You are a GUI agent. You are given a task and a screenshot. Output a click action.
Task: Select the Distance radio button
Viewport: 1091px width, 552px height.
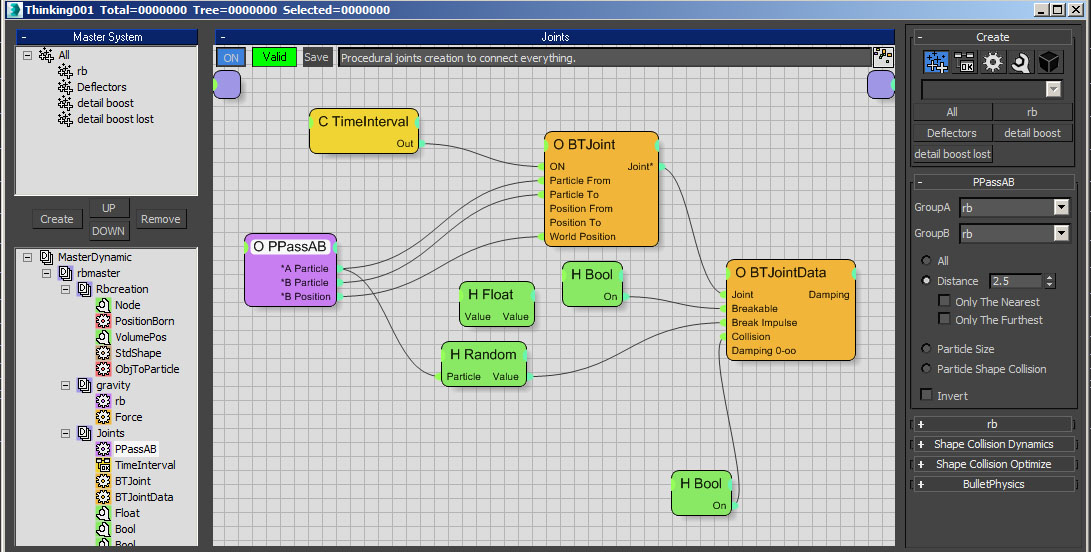coord(926,281)
